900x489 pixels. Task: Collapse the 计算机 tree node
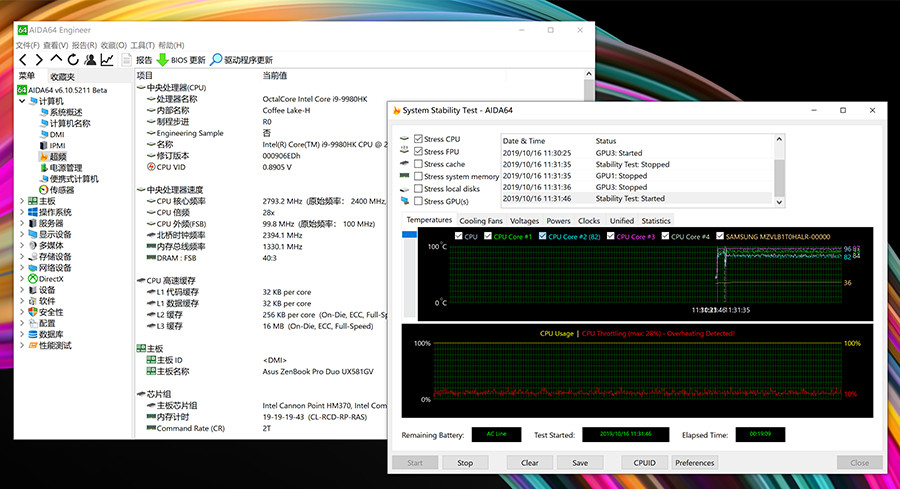pyautogui.click(x=22, y=101)
